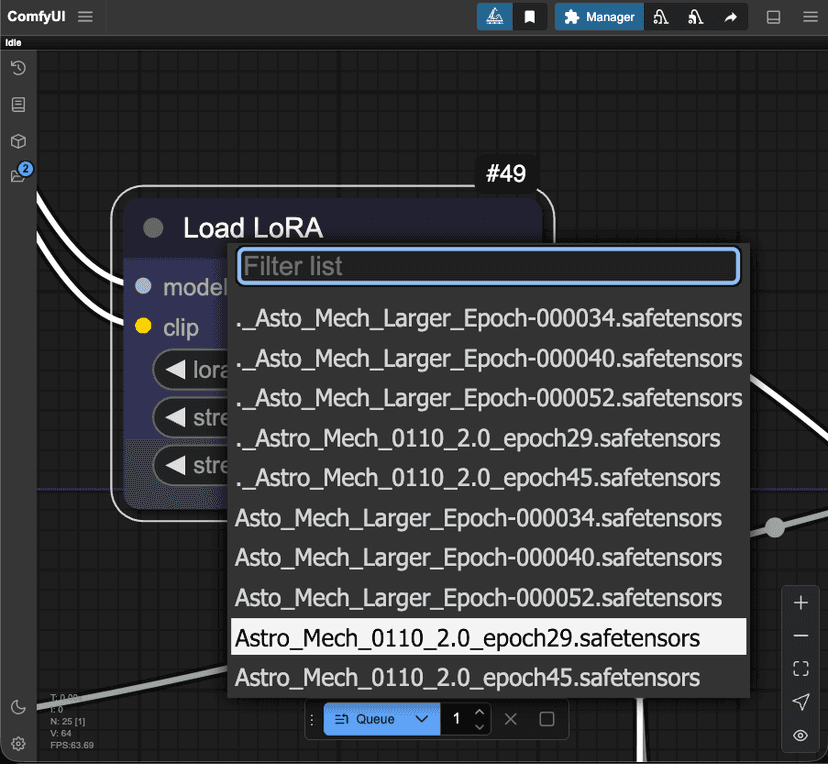The width and height of the screenshot is (828, 764).
Task: Click the bookmark icon in top toolbar
Action: pyautogui.click(x=530, y=17)
